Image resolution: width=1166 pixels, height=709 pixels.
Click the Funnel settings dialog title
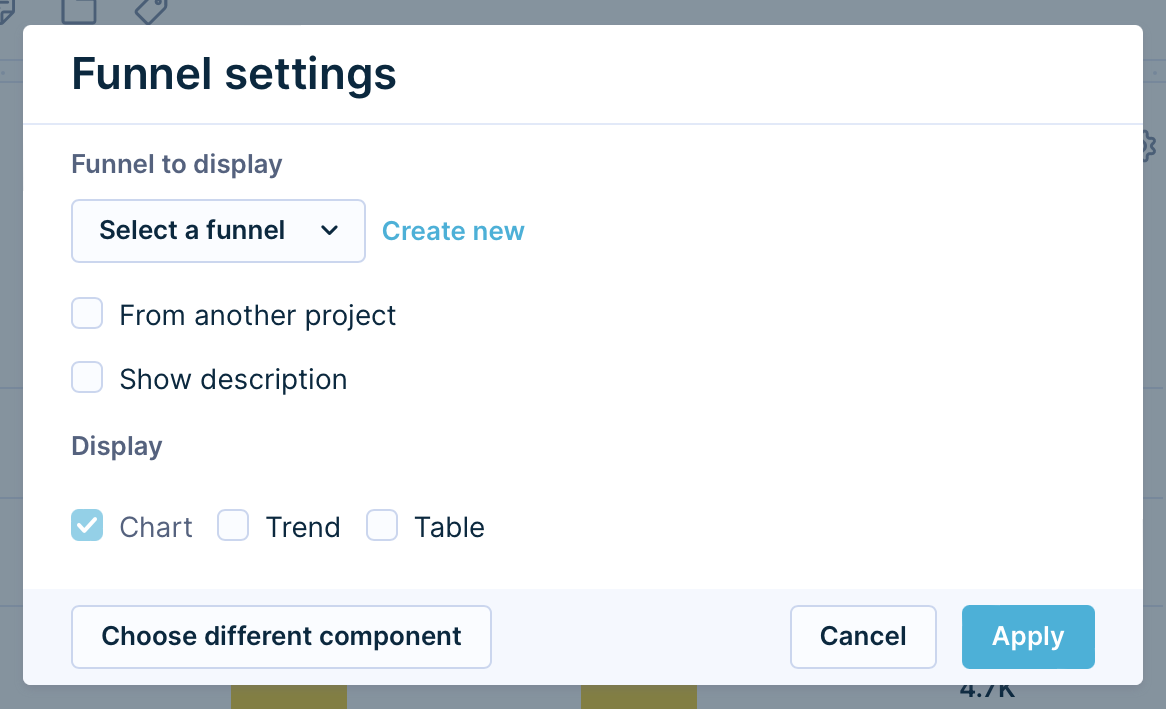(234, 75)
